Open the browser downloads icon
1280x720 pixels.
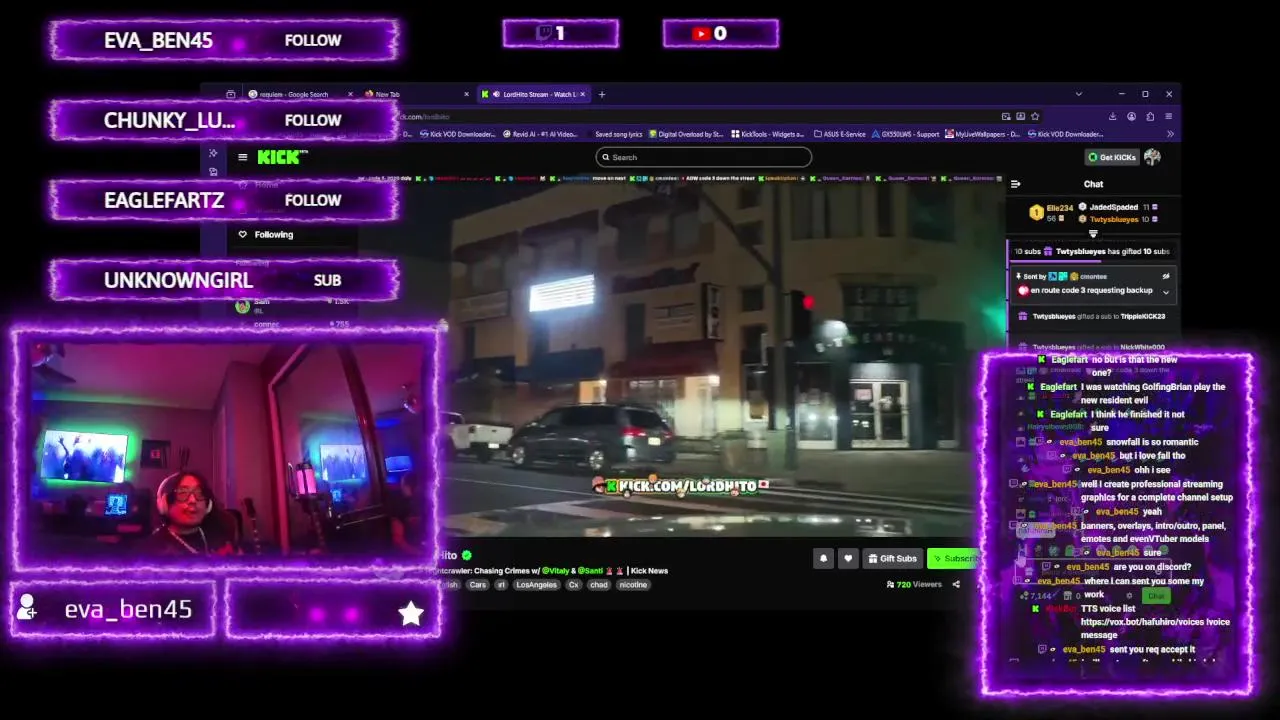(1113, 116)
